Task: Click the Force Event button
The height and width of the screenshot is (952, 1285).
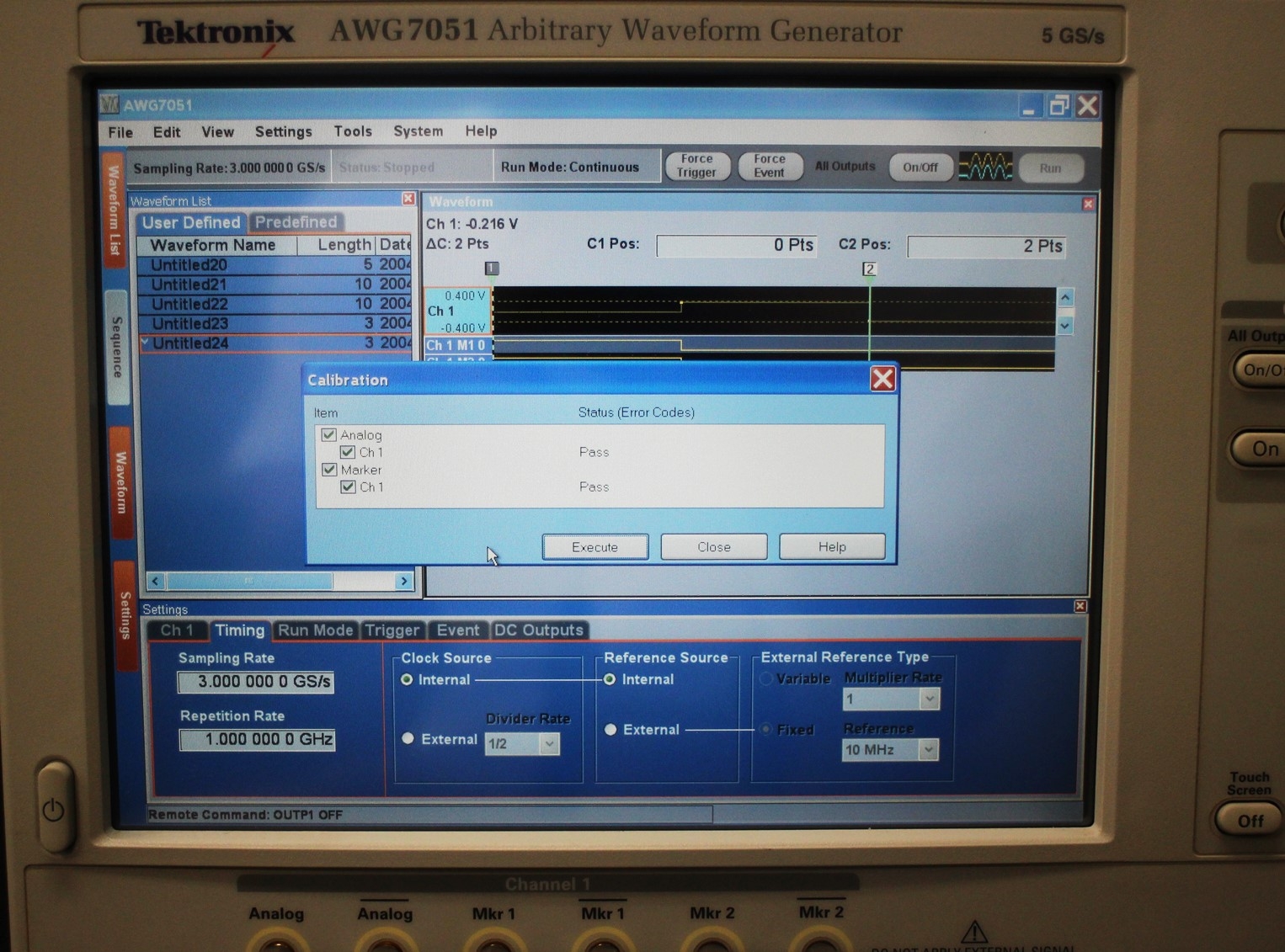Action: point(769,166)
